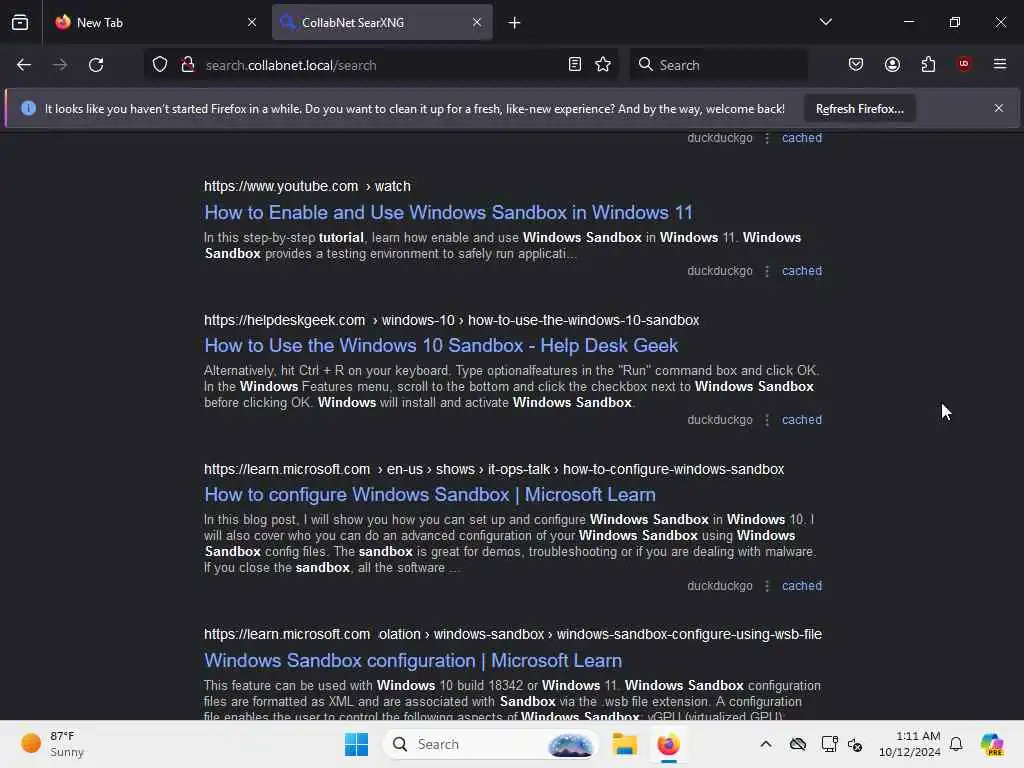The height and width of the screenshot is (768, 1024).
Task: Open Windows Sandbox configuration Microsoft Learn link
Action: pos(413,660)
